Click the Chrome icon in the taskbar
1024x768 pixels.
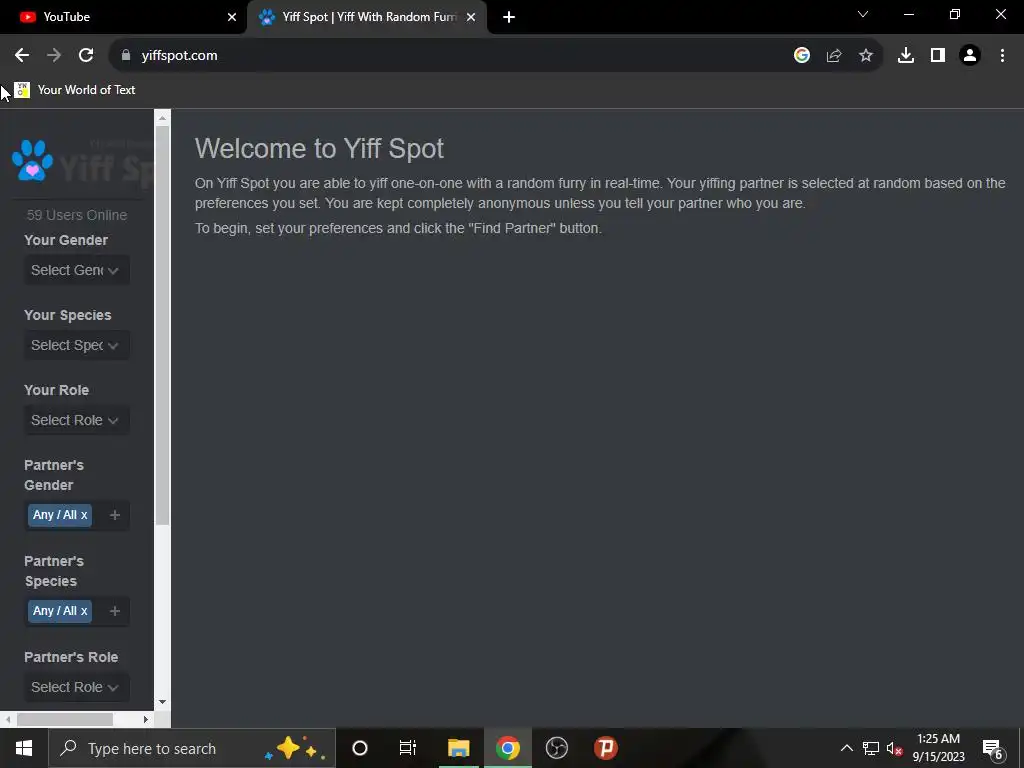coord(507,748)
